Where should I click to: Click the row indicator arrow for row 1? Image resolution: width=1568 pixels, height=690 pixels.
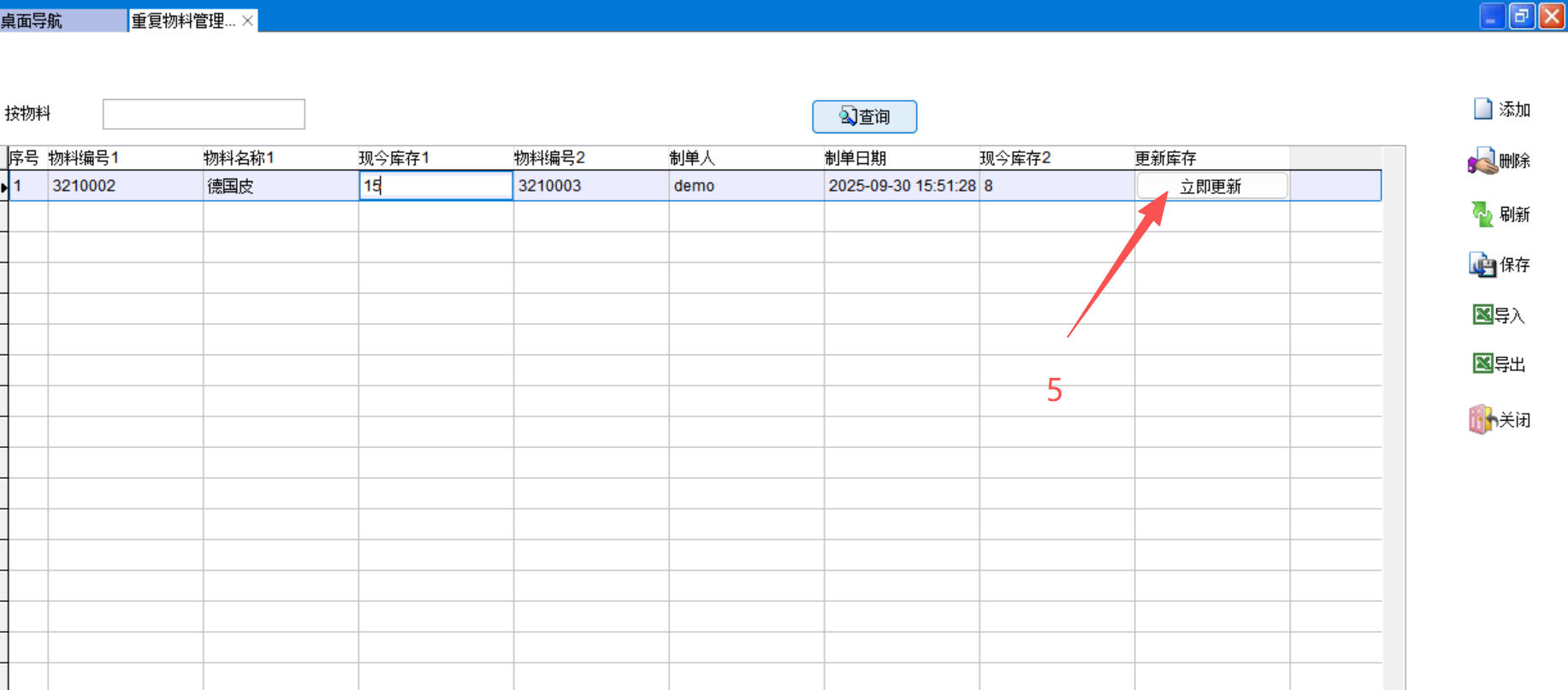(4, 186)
